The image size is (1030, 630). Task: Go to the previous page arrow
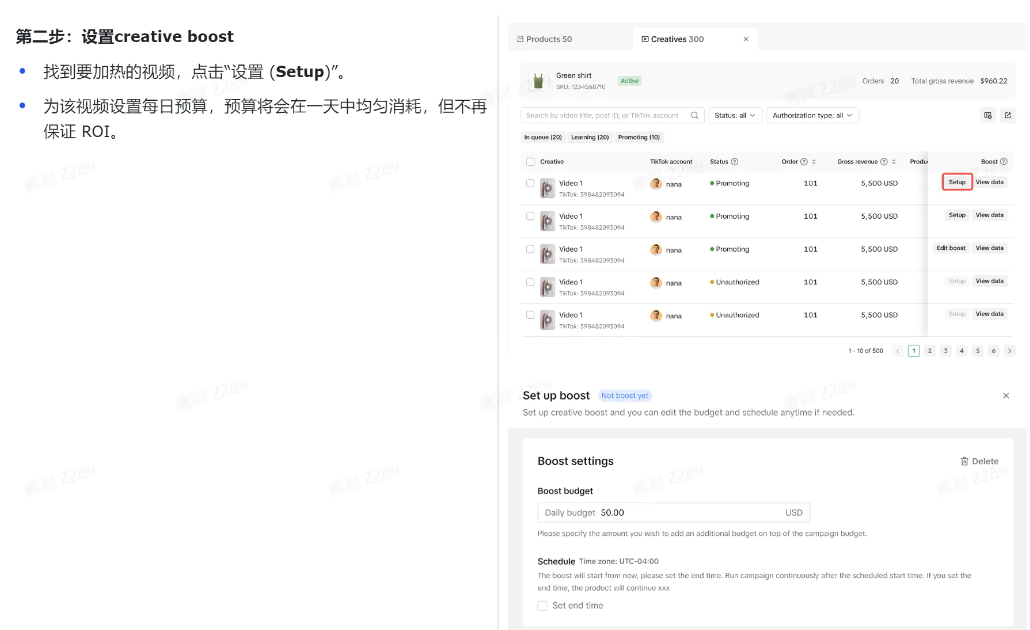(898, 351)
